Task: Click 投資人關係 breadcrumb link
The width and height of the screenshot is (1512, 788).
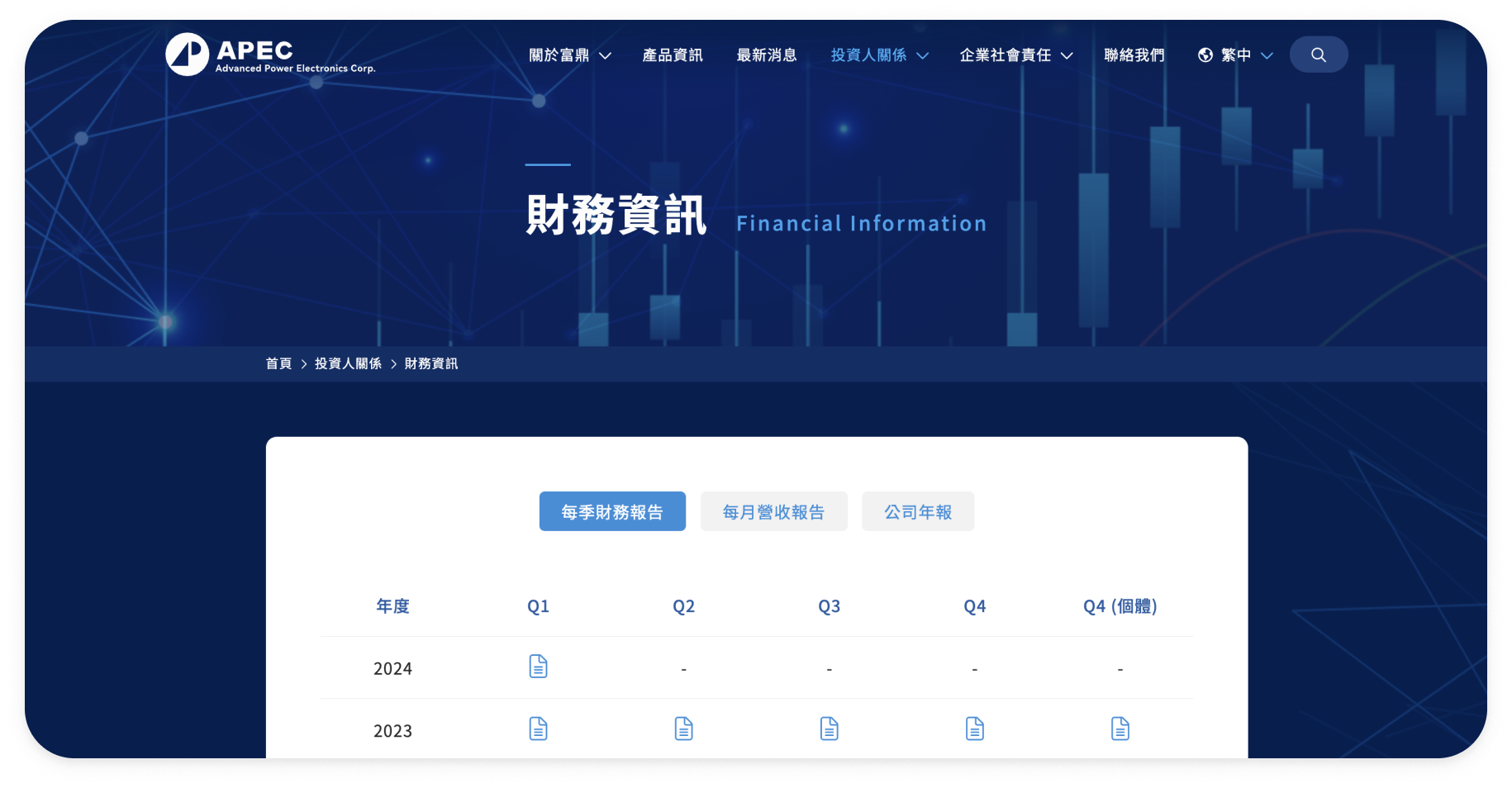Action: pos(348,363)
